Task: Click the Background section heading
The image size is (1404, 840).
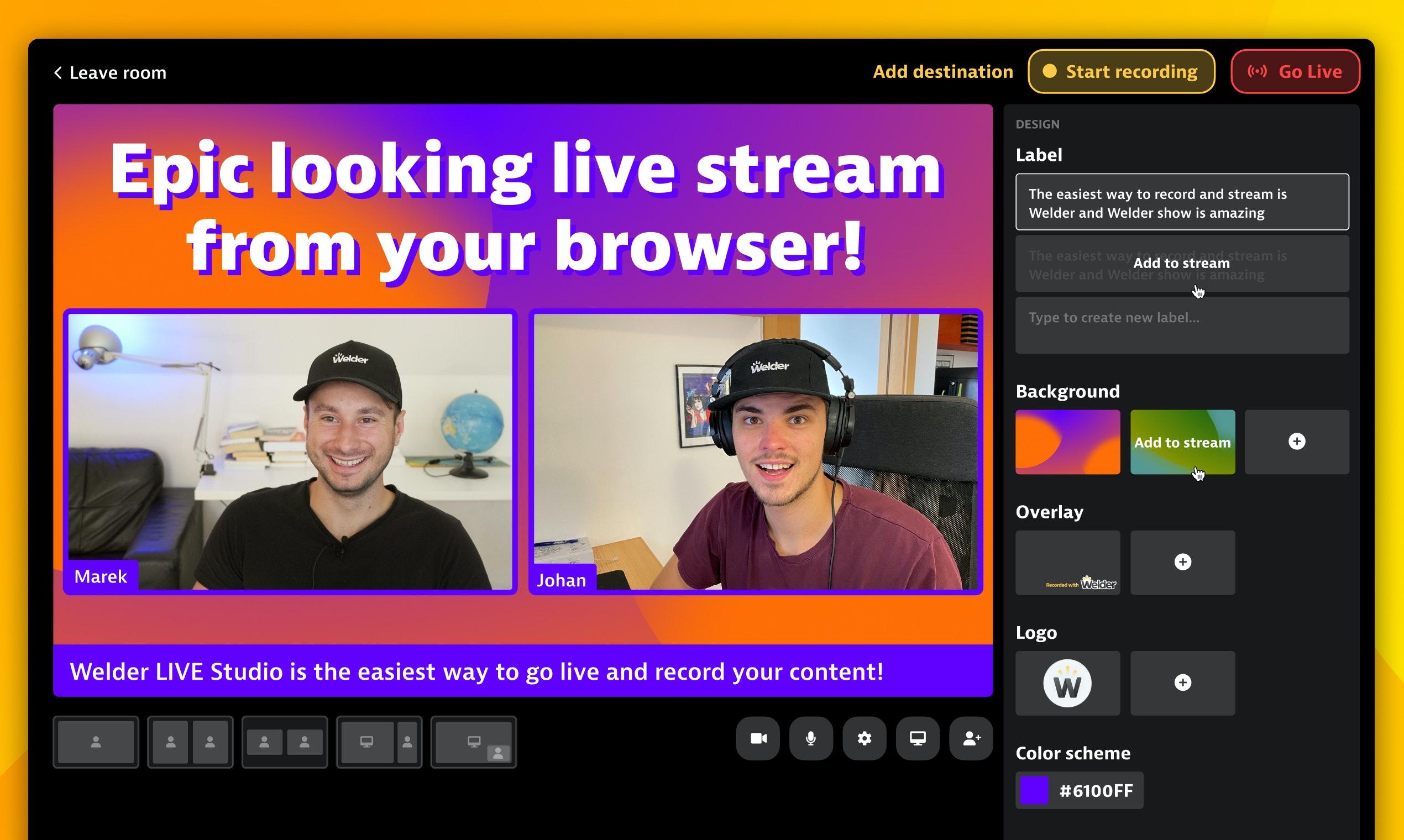Action: [1068, 391]
